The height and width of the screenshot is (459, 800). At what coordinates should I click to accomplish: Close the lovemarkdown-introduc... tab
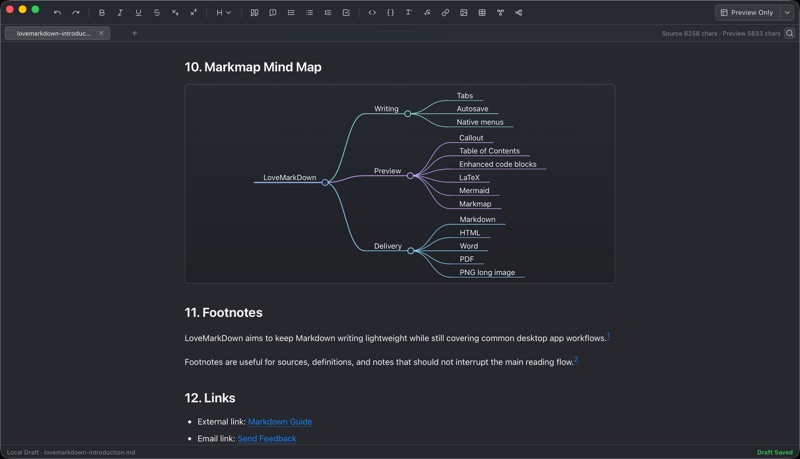[x=101, y=33]
